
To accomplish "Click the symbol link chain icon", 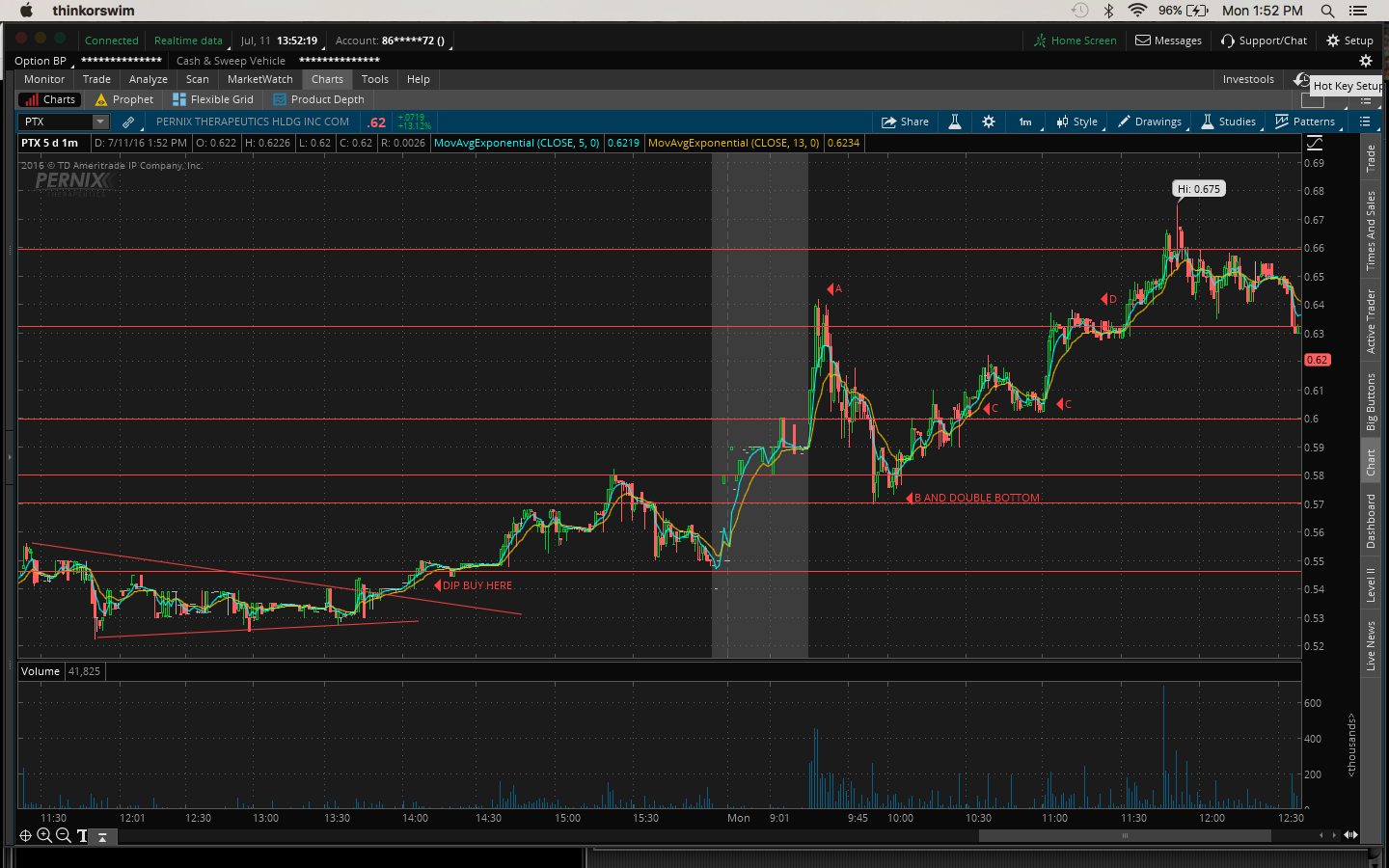I will [128, 122].
